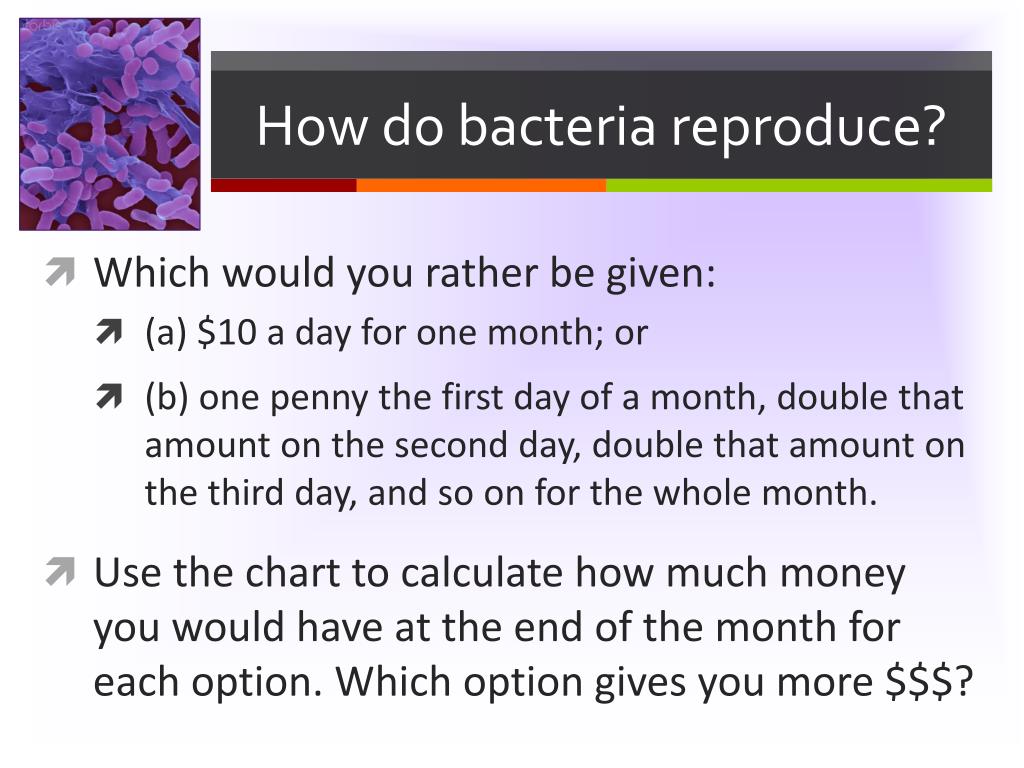The width and height of the screenshot is (1024, 768).
Task: Click the line 'the third day, and so on'
Action: click(511, 493)
